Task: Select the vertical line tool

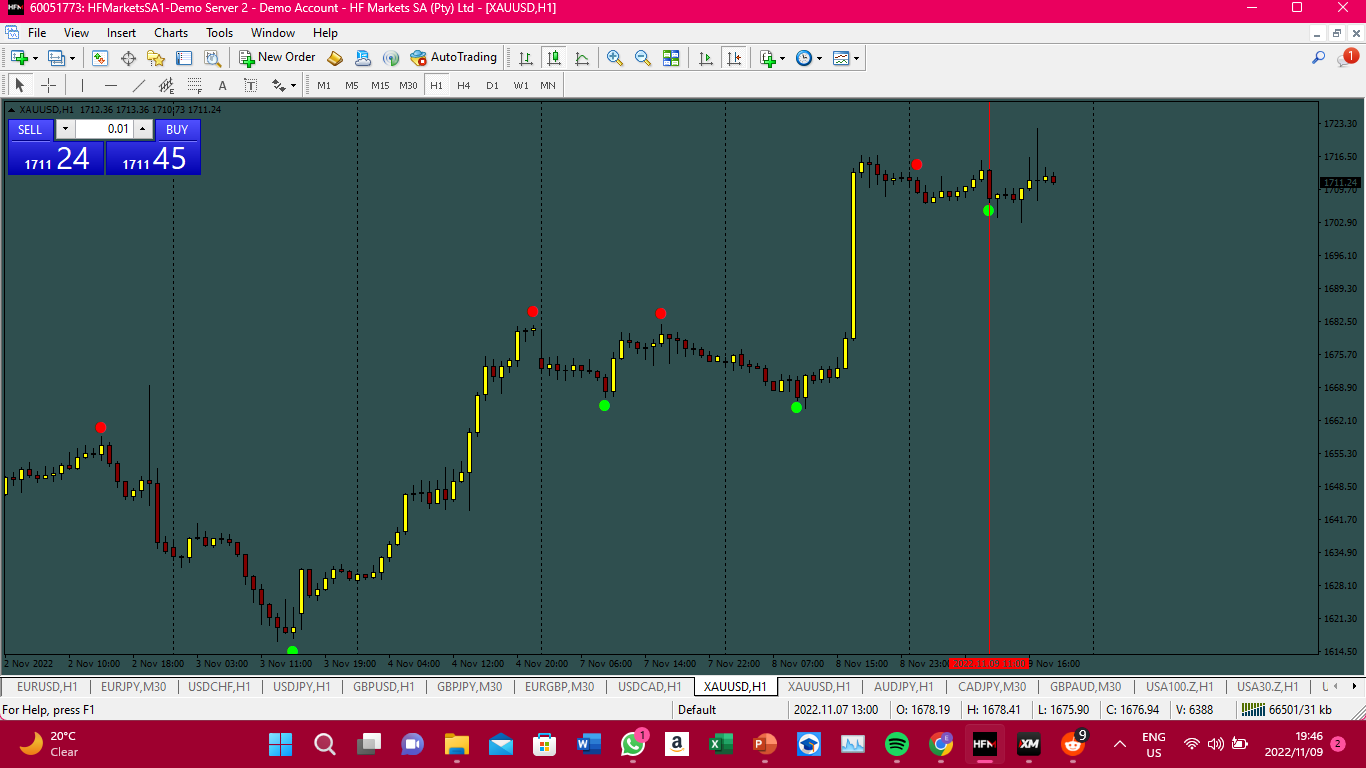Action: [x=82, y=85]
